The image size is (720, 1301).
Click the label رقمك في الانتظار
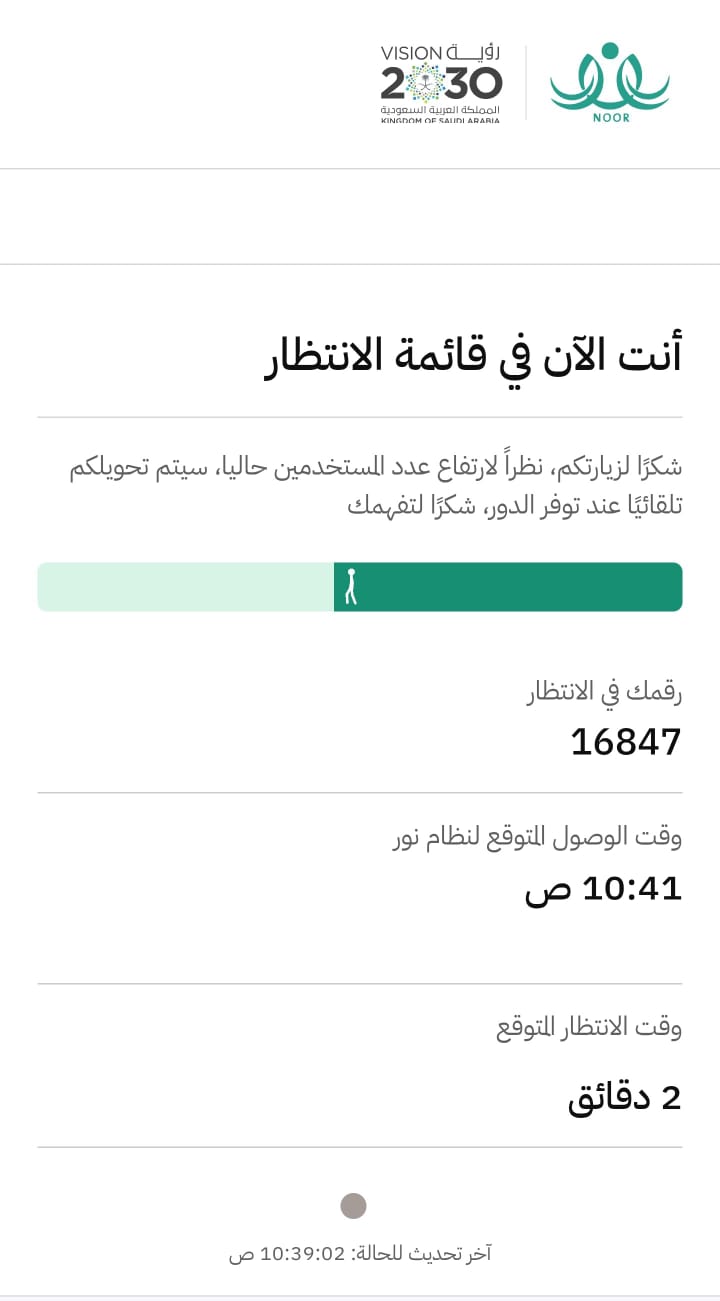[x=604, y=691]
